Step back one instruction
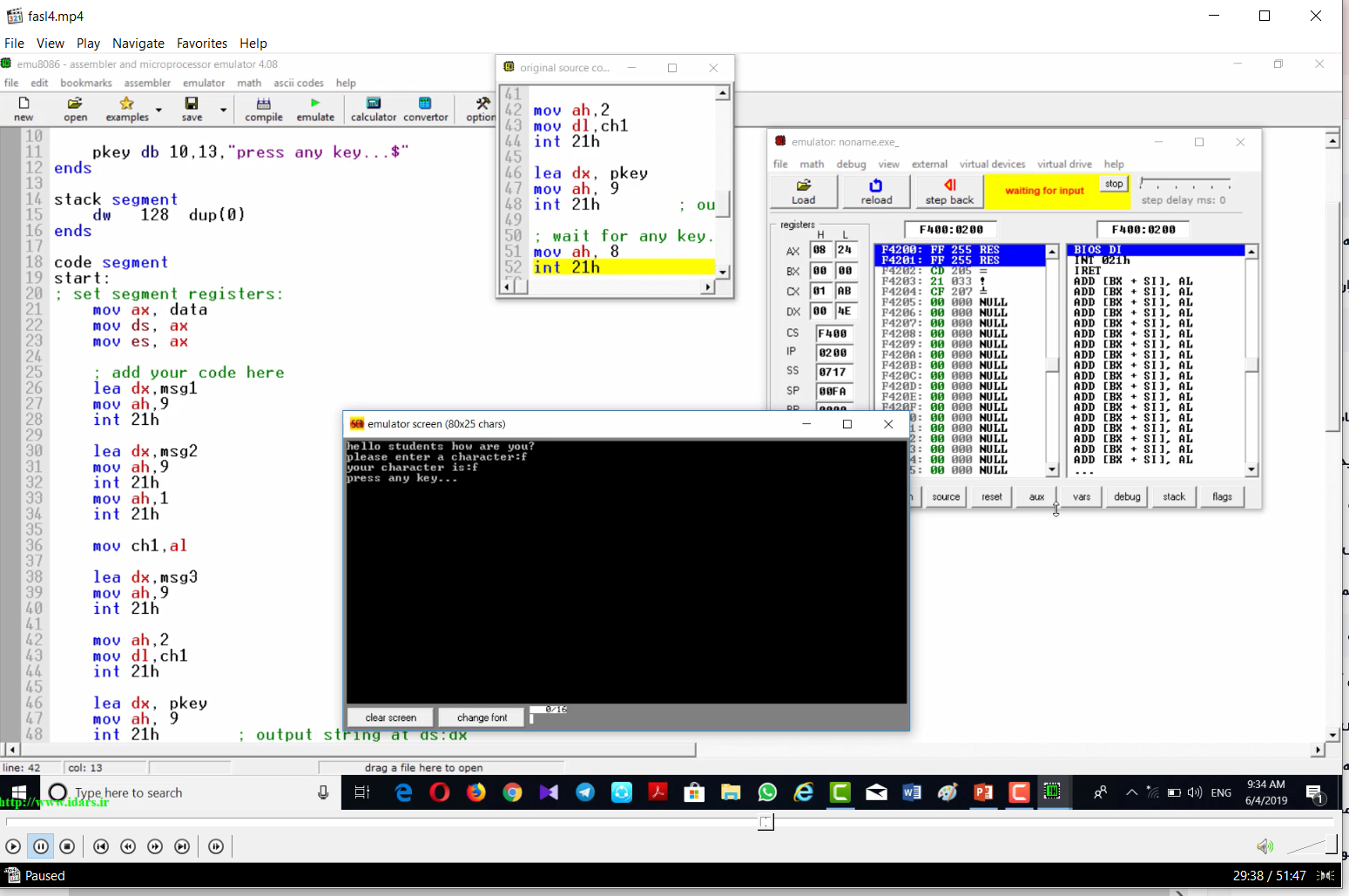Image resolution: width=1349 pixels, height=896 pixels. [949, 192]
